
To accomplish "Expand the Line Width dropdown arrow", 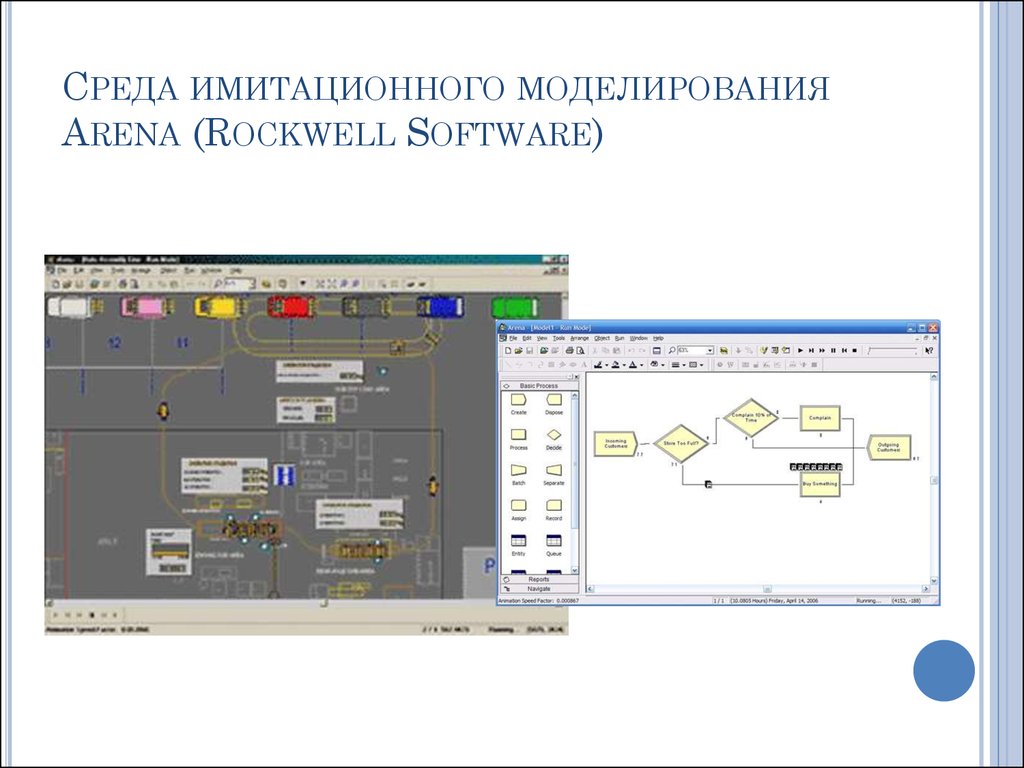I will tap(684, 365).
